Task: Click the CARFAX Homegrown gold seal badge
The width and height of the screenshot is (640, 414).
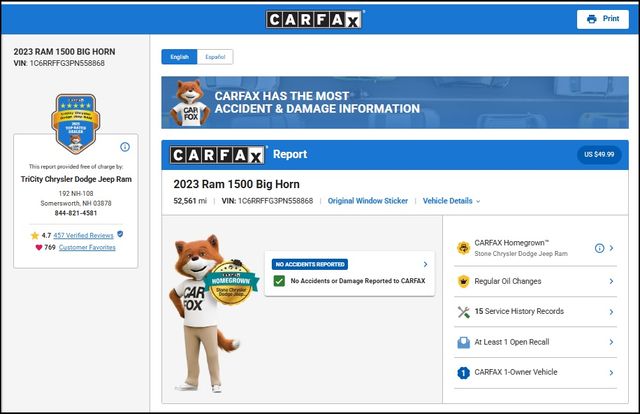Action: tap(231, 283)
